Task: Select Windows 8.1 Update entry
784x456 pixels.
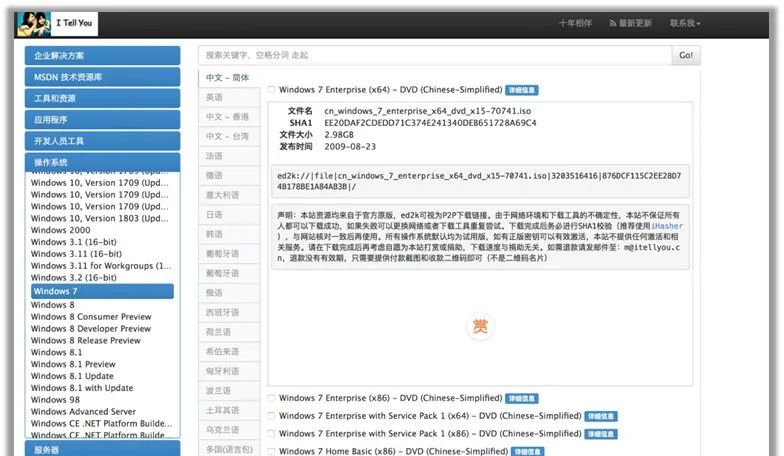Action: pyautogui.click(x=72, y=376)
